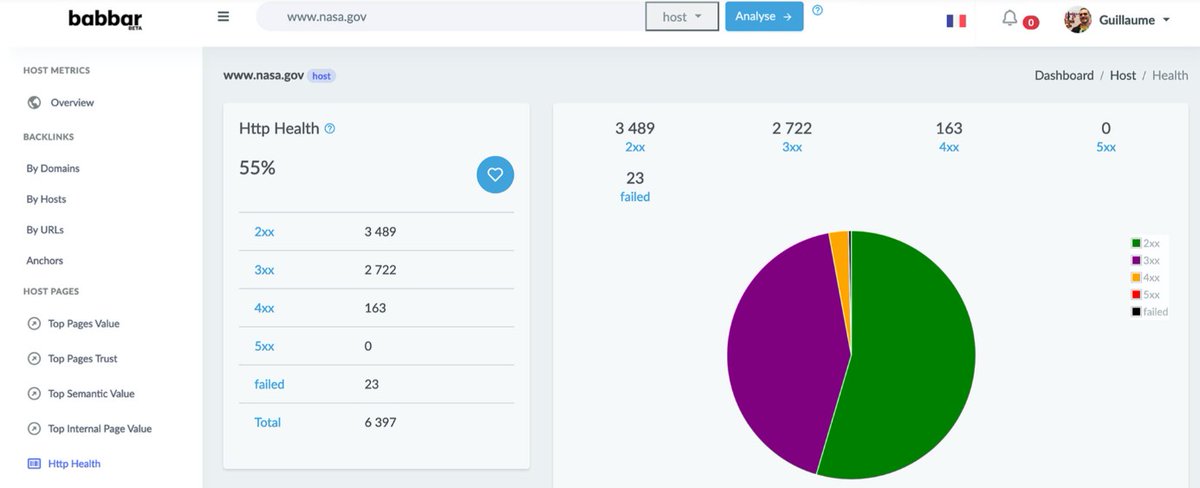Click failed link under 23
The width and height of the screenshot is (1200, 488).
(x=635, y=197)
